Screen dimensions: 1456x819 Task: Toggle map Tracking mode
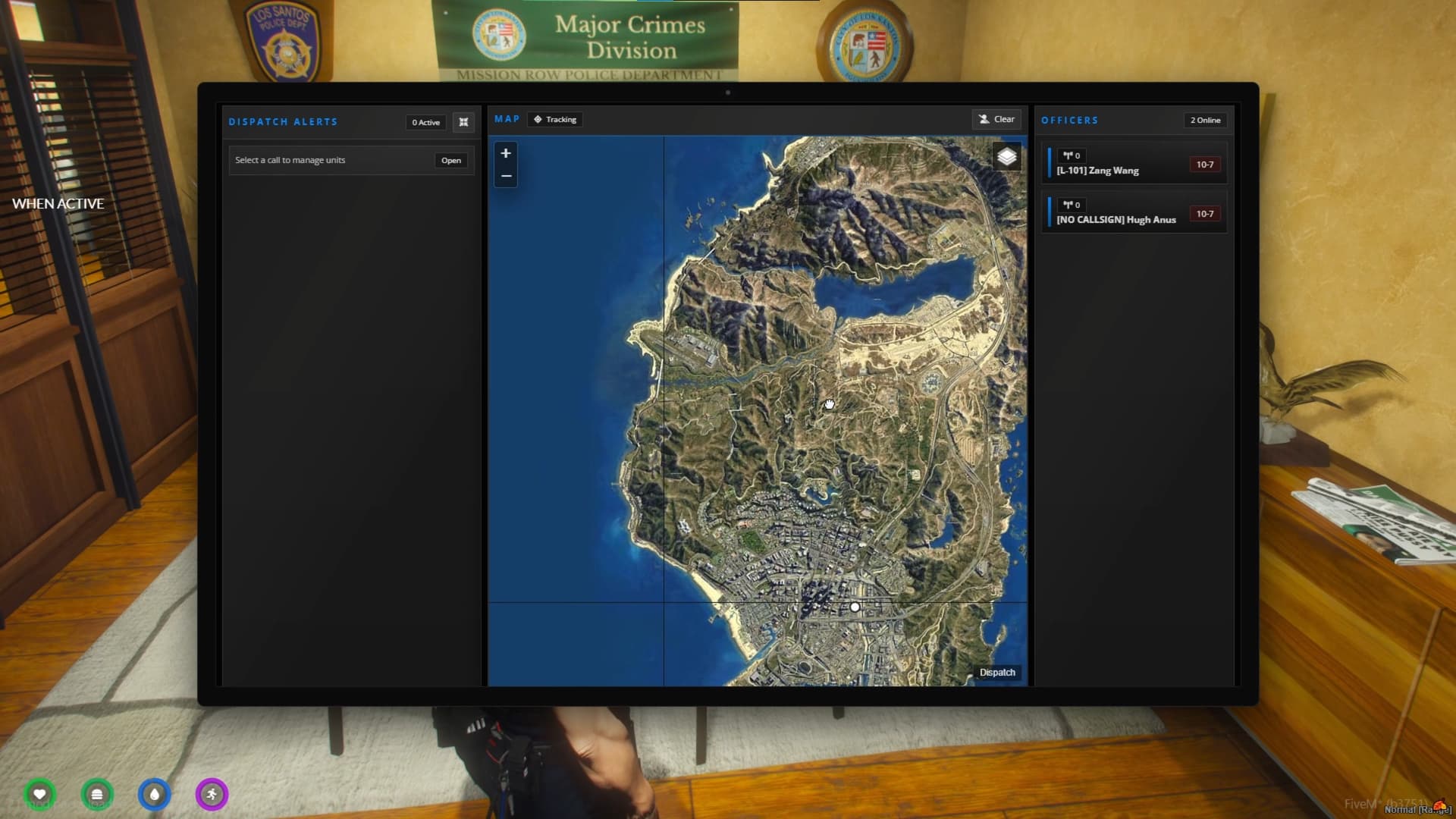pyautogui.click(x=554, y=120)
